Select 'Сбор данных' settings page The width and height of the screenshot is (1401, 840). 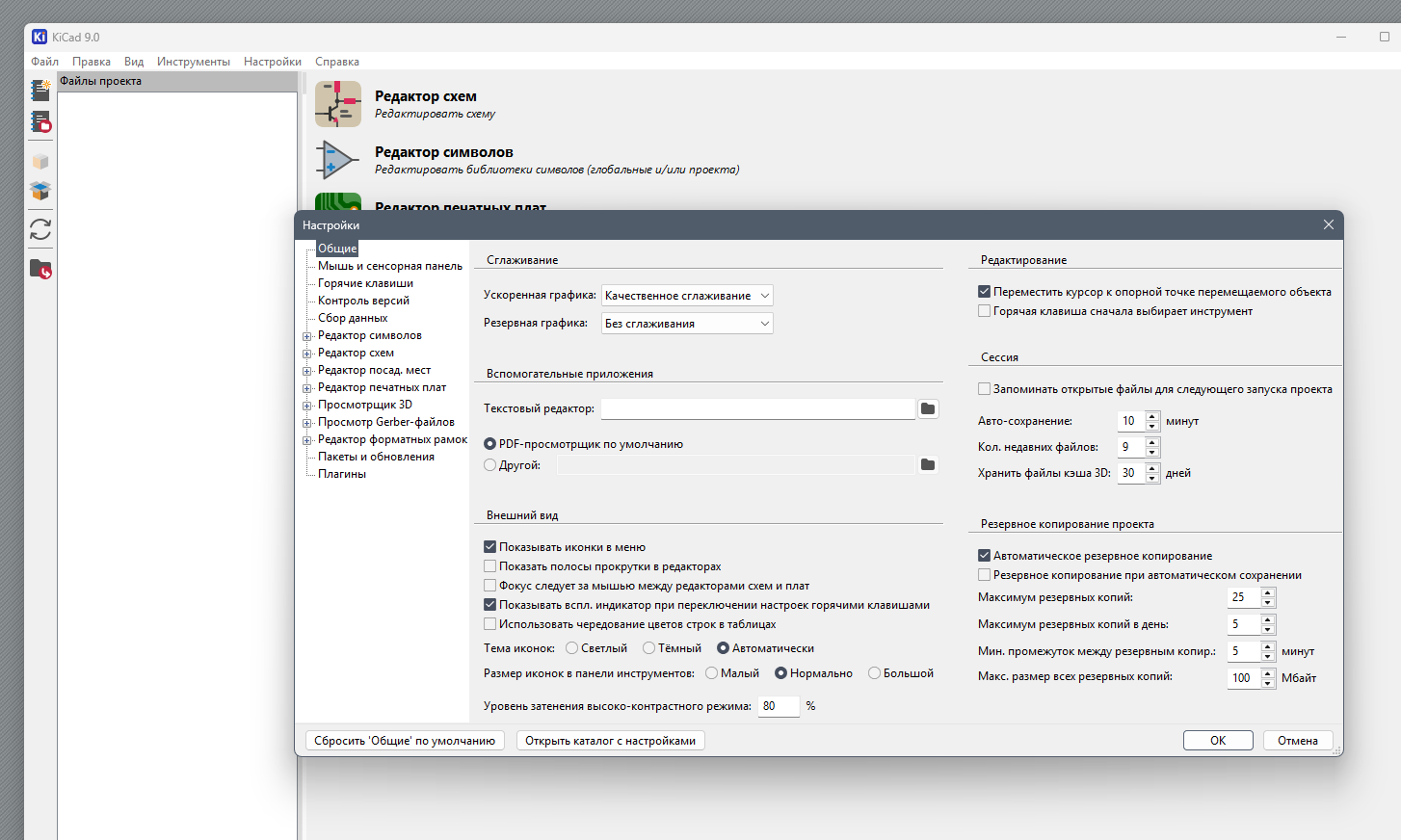point(353,318)
